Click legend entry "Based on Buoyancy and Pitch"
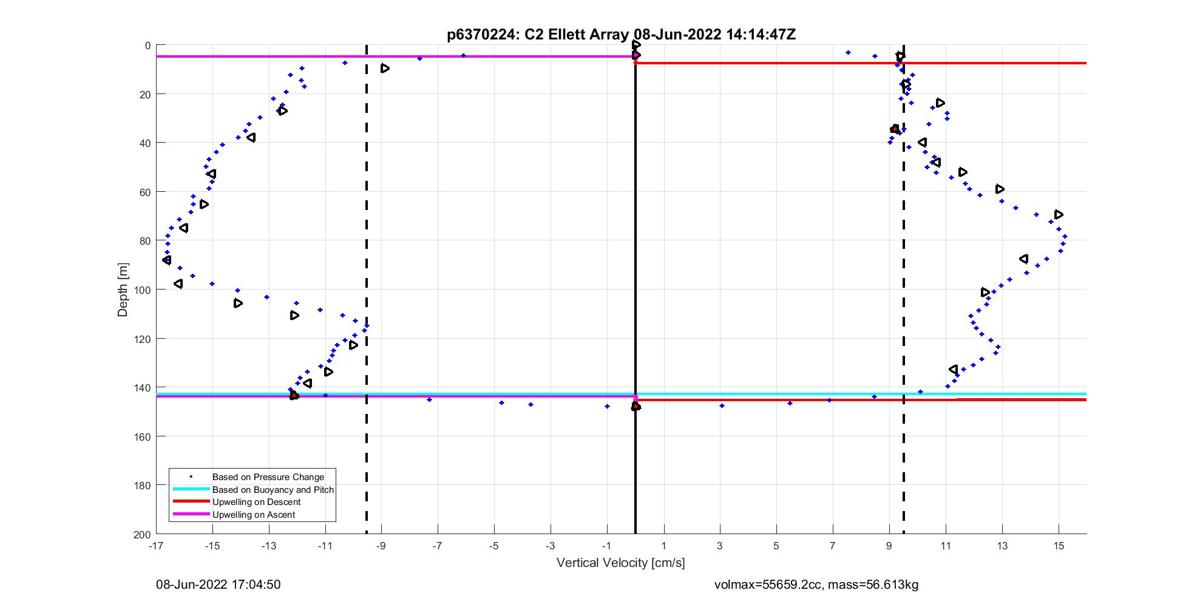The image size is (1200, 601). pos(273,490)
